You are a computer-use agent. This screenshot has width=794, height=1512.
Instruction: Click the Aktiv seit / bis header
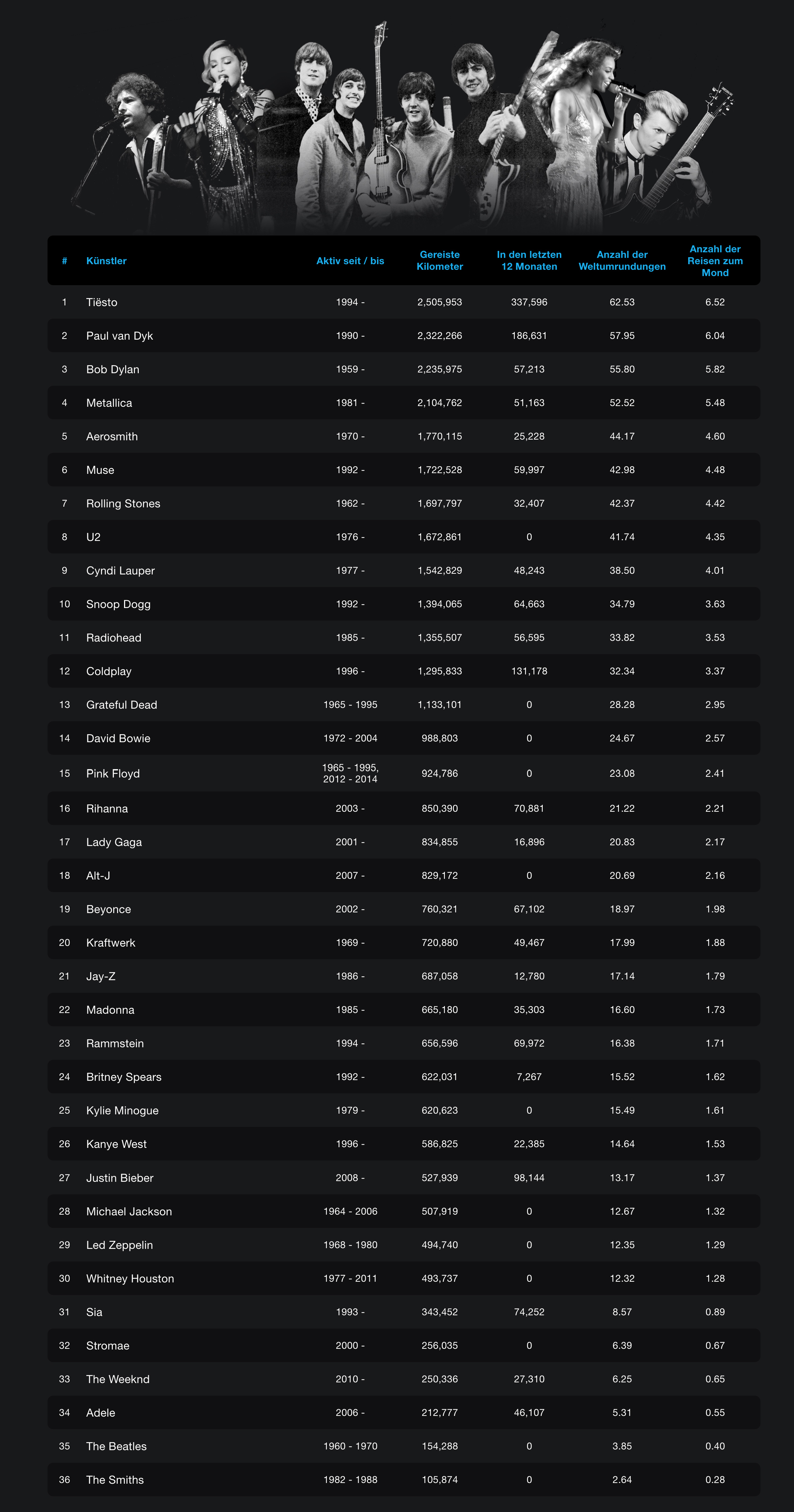pyautogui.click(x=350, y=261)
